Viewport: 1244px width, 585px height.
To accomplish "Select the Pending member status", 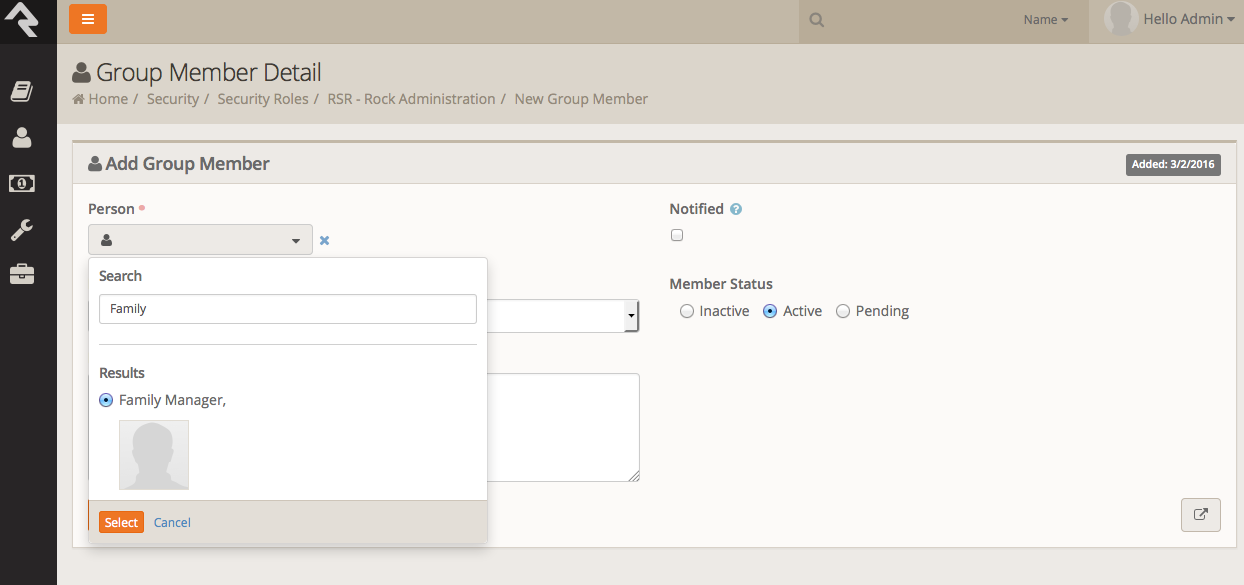I will pyautogui.click(x=843, y=311).
